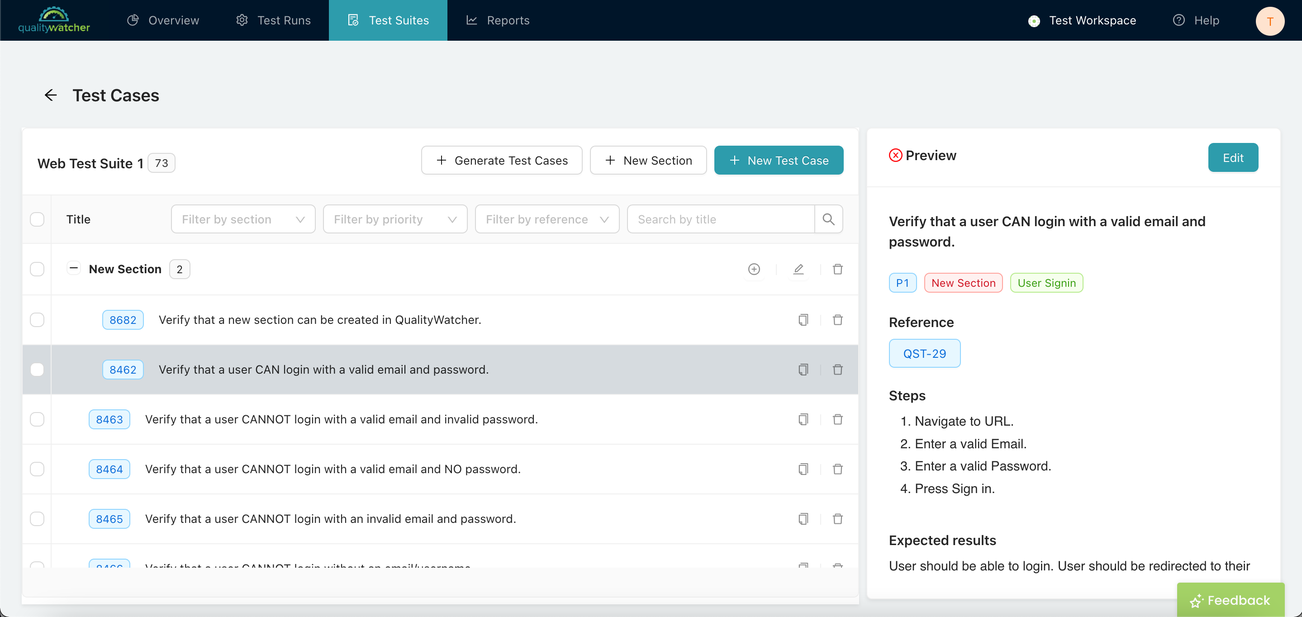Screen dimensions: 1302x617
Task: Add a test case to New Section via plus-circle icon
Action: [x=754, y=269]
